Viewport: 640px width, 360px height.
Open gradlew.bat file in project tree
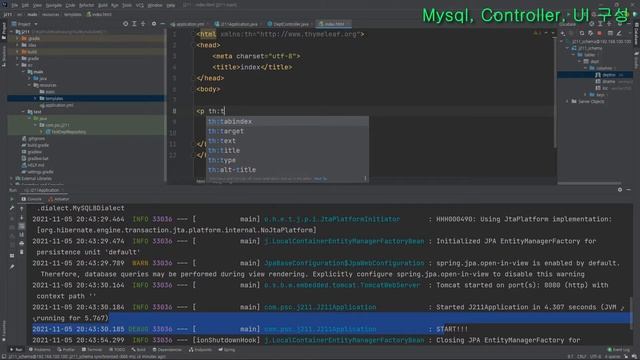click(36, 158)
